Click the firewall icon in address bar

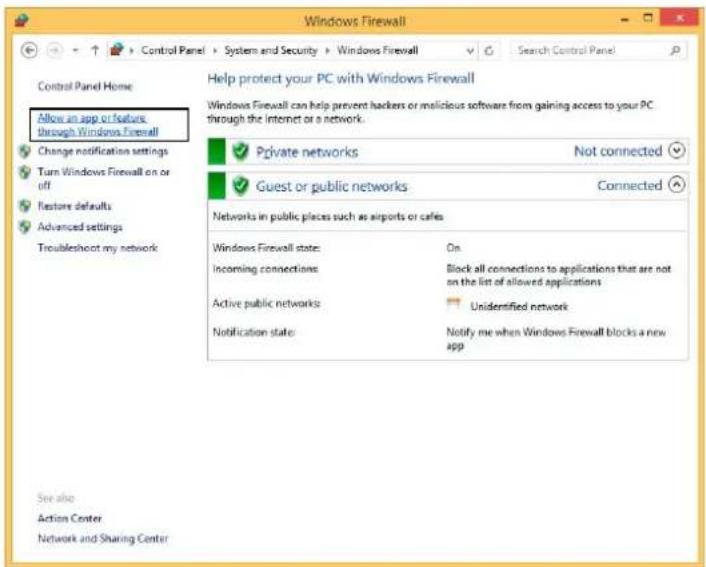[x=117, y=49]
